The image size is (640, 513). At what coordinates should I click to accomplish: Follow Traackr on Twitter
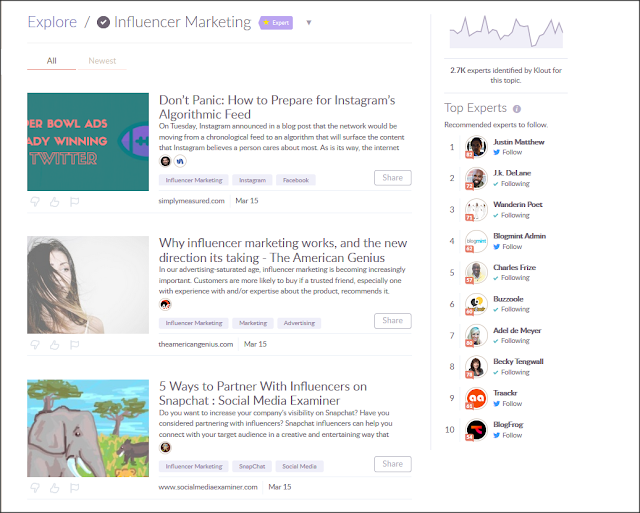[508, 404]
